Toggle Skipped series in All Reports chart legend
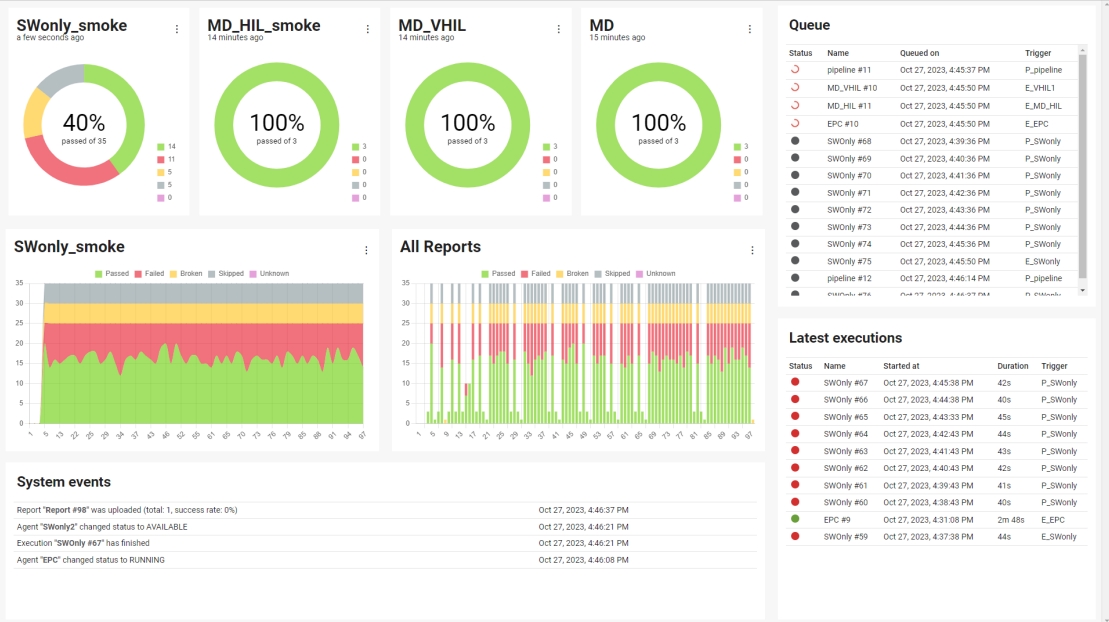 [x=612, y=274]
